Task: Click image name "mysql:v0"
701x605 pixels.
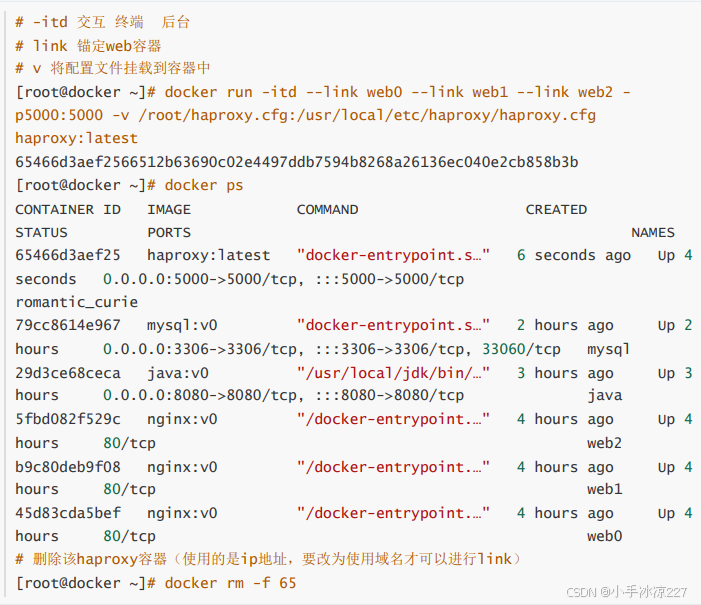Action: pos(182,325)
